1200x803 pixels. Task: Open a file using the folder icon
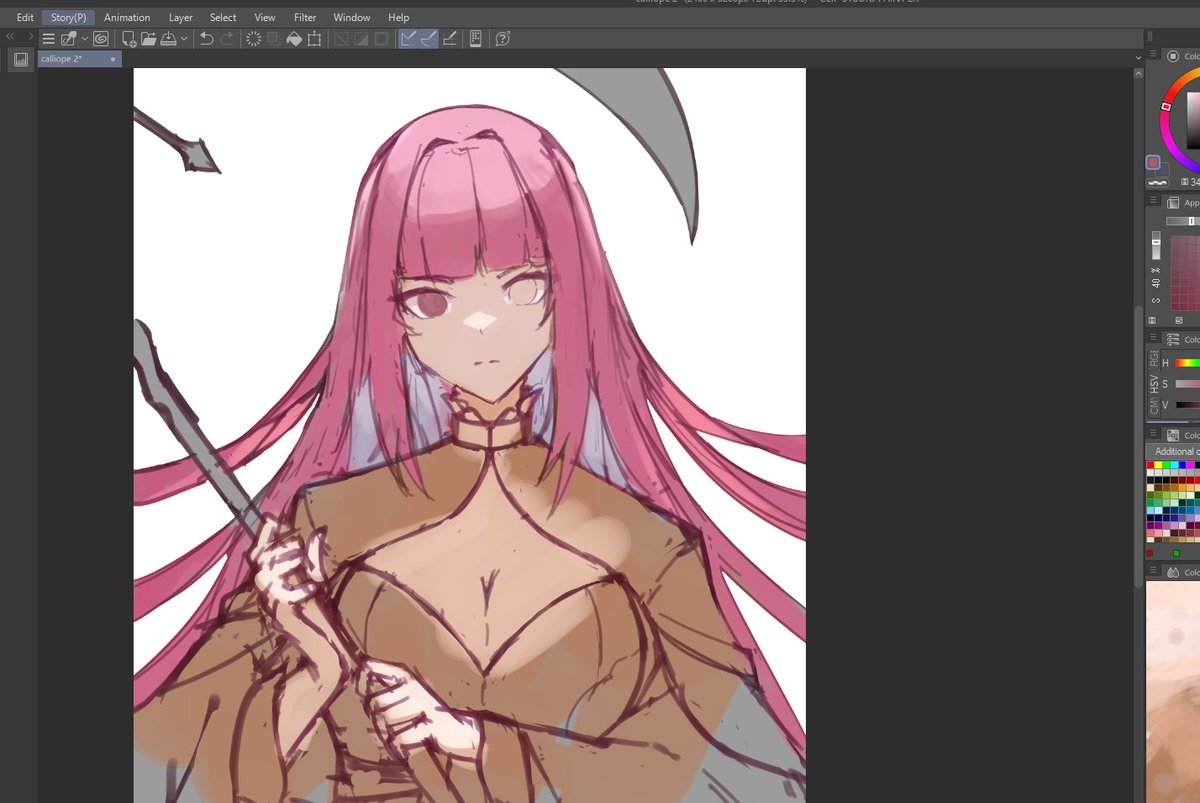(149, 39)
